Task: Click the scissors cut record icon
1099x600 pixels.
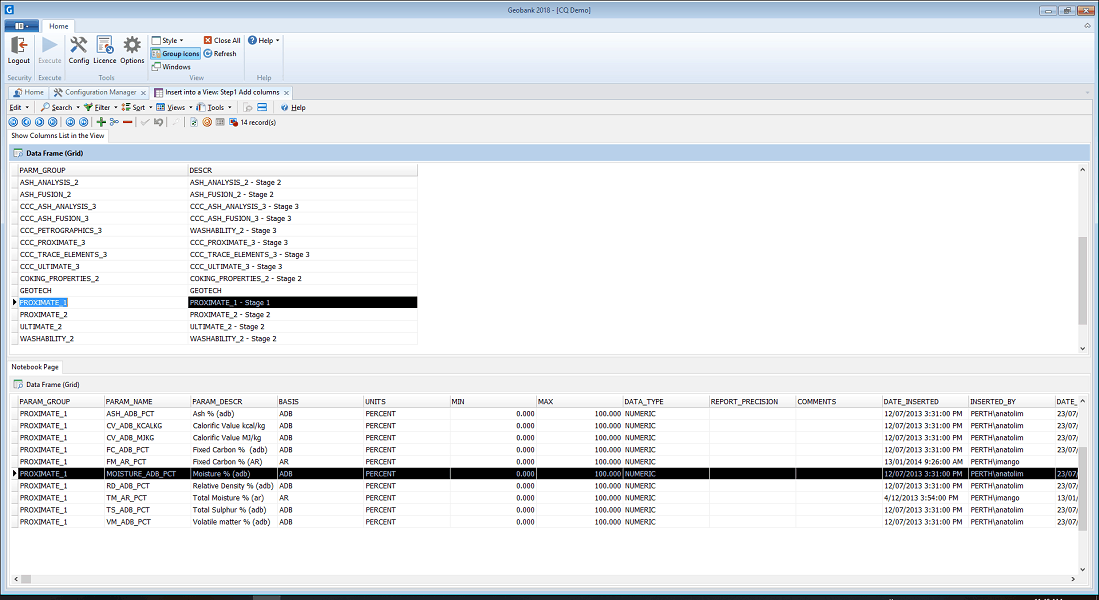Action: (x=114, y=122)
